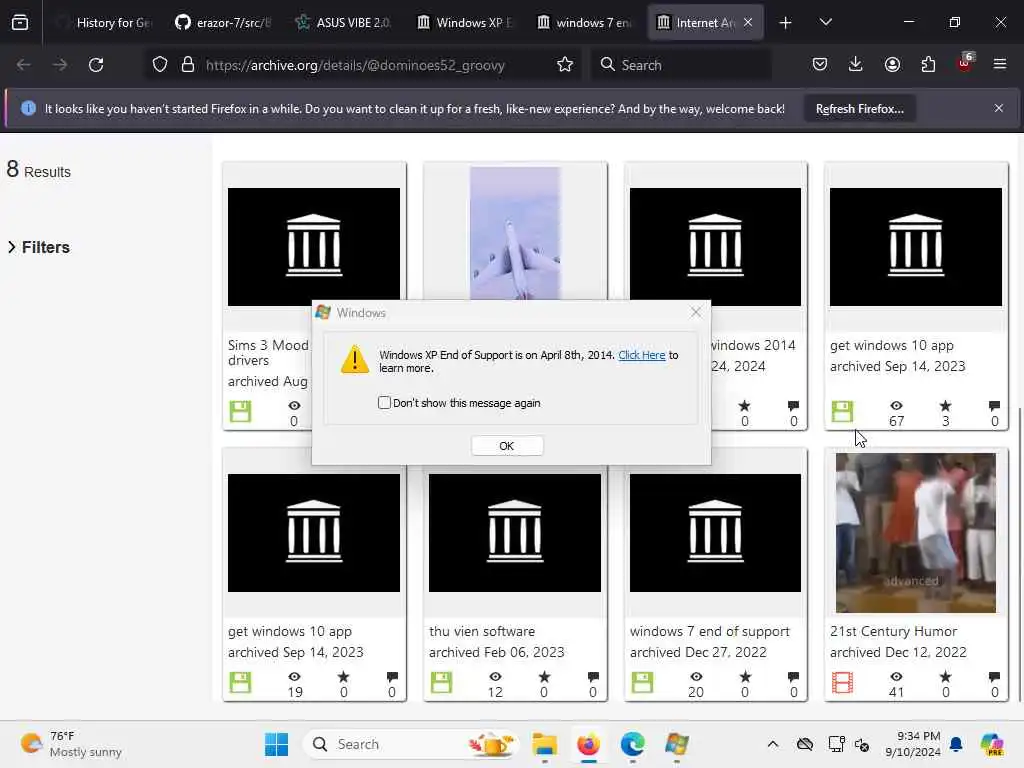
Task: Switch to the History for Ge tab
Action: click(104, 23)
